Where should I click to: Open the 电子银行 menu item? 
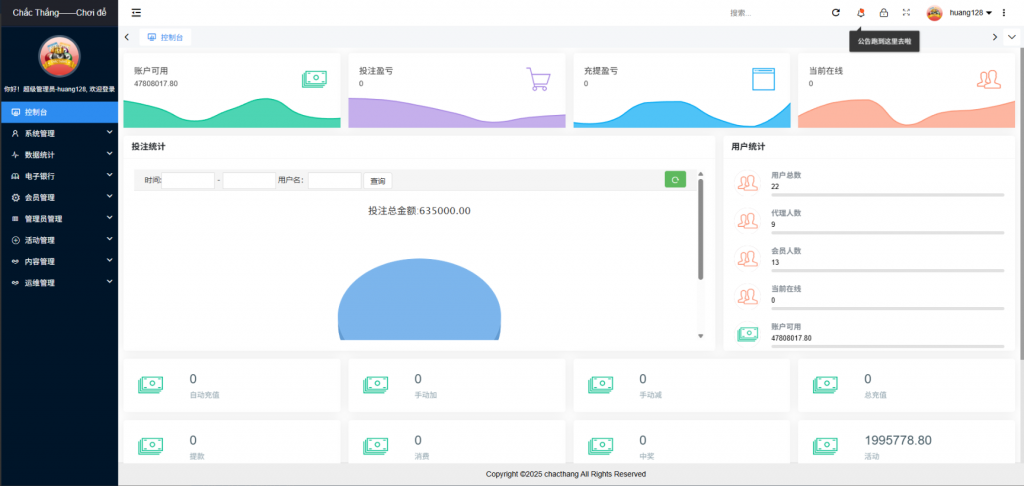pyautogui.click(x=59, y=176)
